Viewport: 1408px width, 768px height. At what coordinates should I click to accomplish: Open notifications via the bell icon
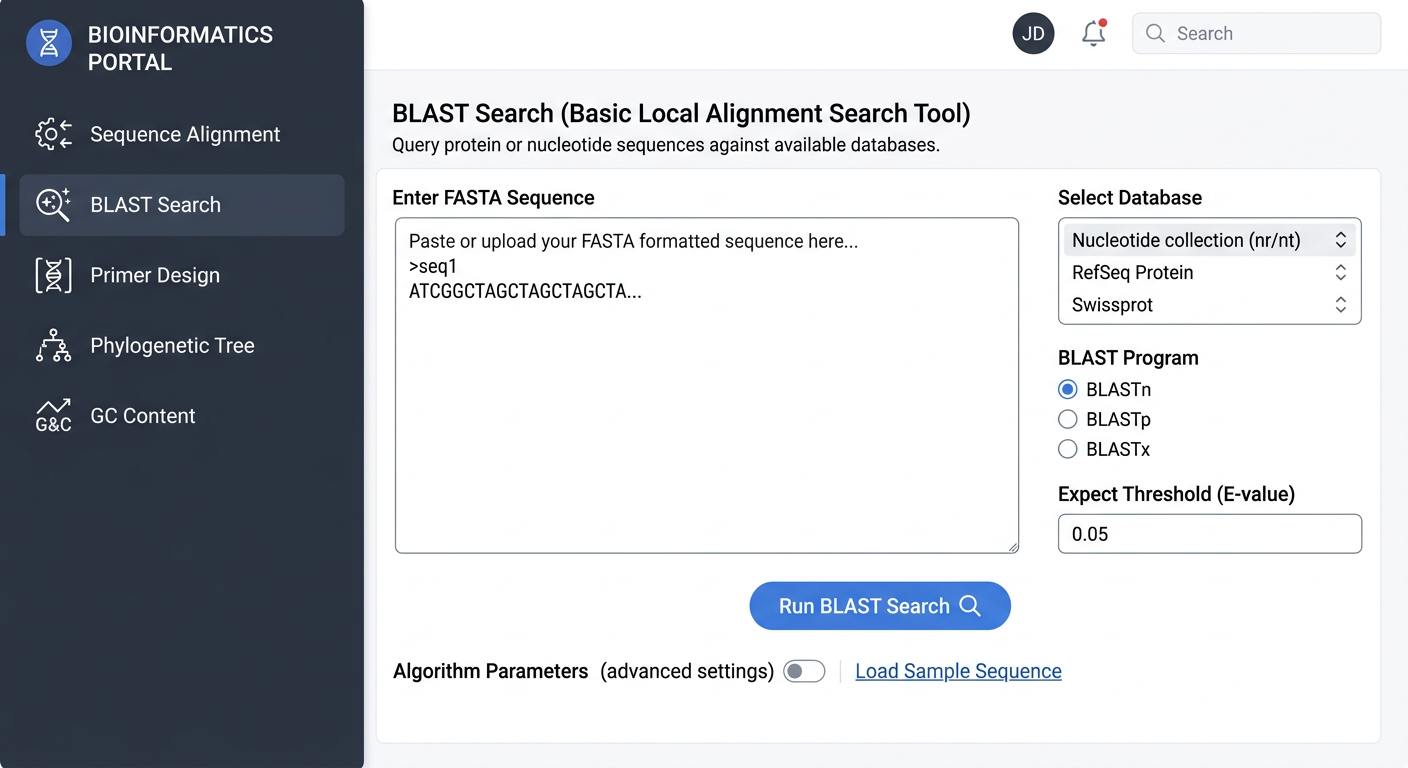click(1093, 33)
